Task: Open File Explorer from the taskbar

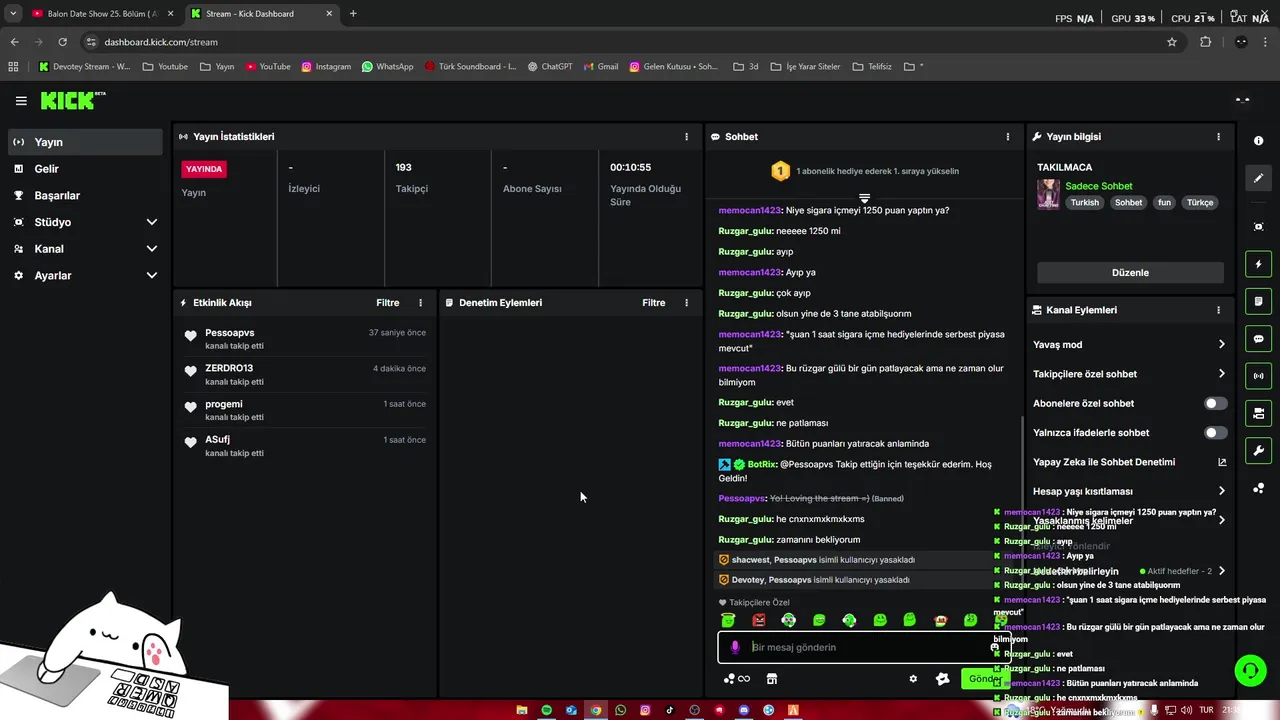Action: pos(522,710)
